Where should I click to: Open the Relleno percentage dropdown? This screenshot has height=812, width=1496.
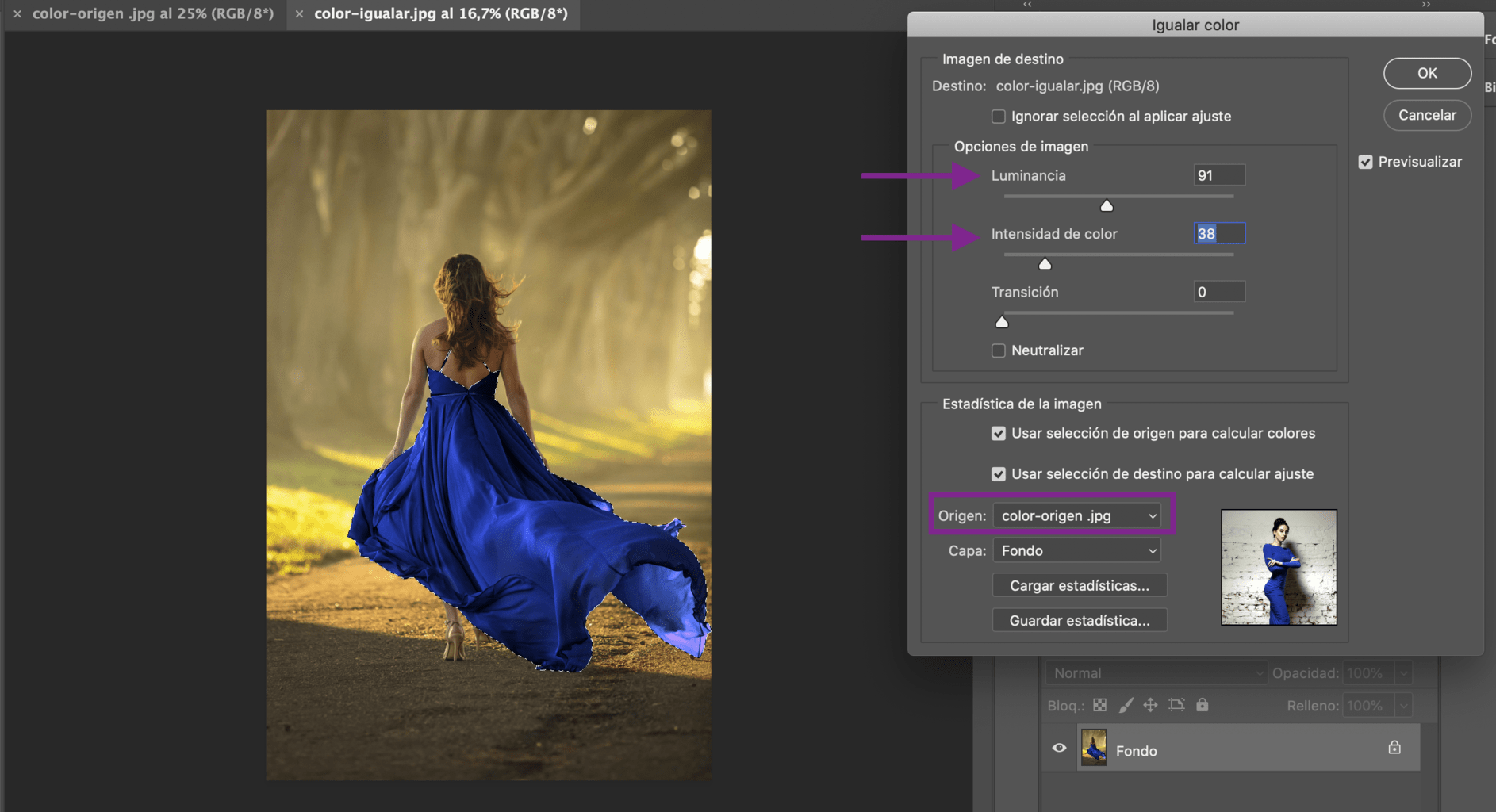click(x=1403, y=706)
